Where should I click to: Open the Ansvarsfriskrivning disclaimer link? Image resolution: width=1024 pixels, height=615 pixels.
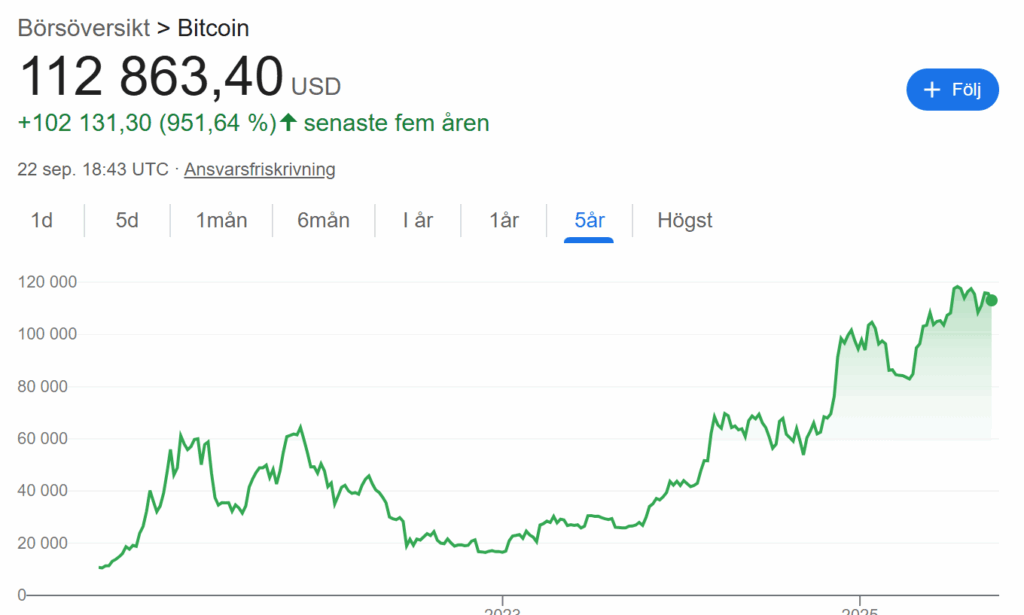pyautogui.click(x=260, y=169)
